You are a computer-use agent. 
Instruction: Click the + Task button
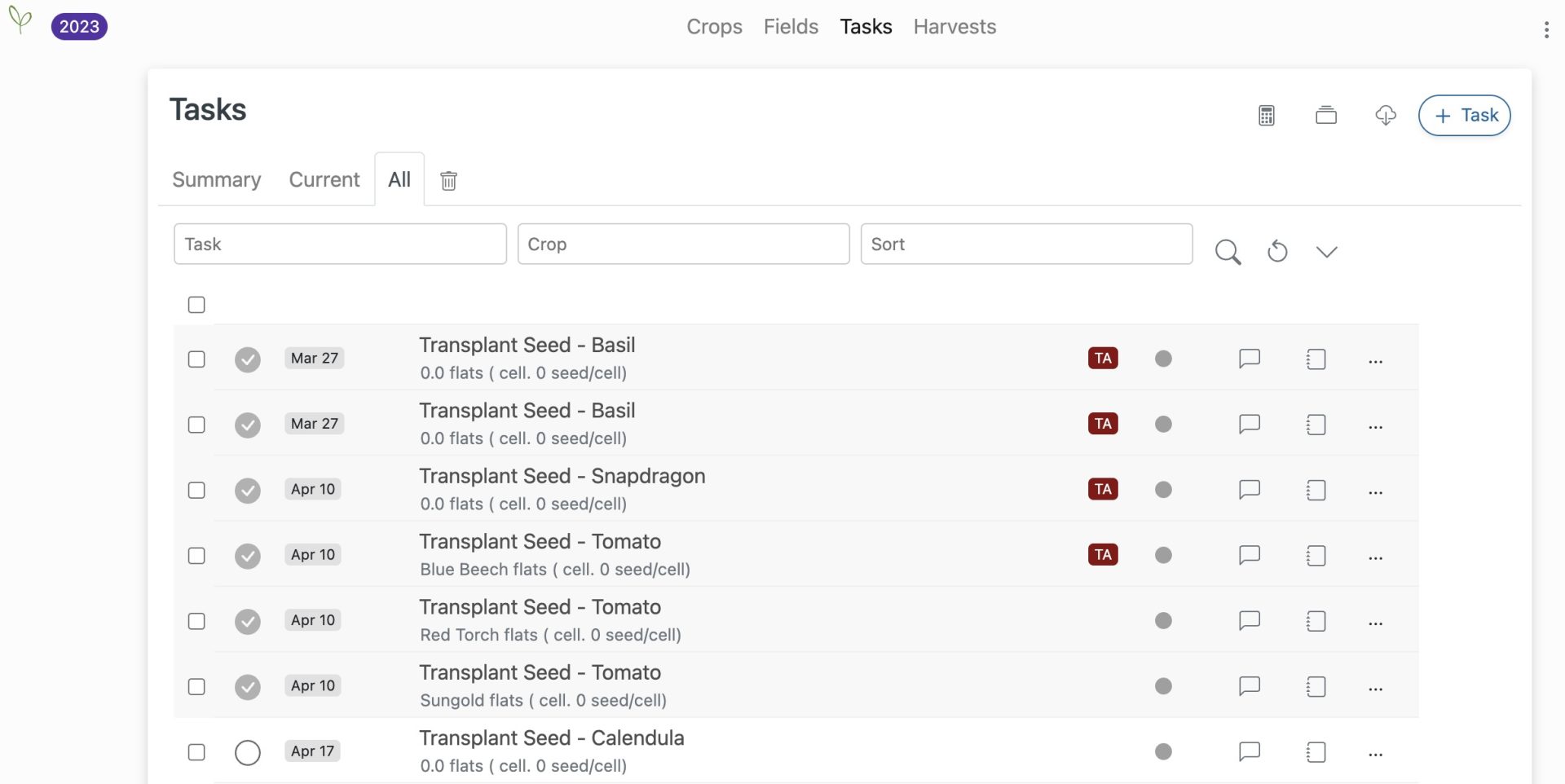(1465, 116)
